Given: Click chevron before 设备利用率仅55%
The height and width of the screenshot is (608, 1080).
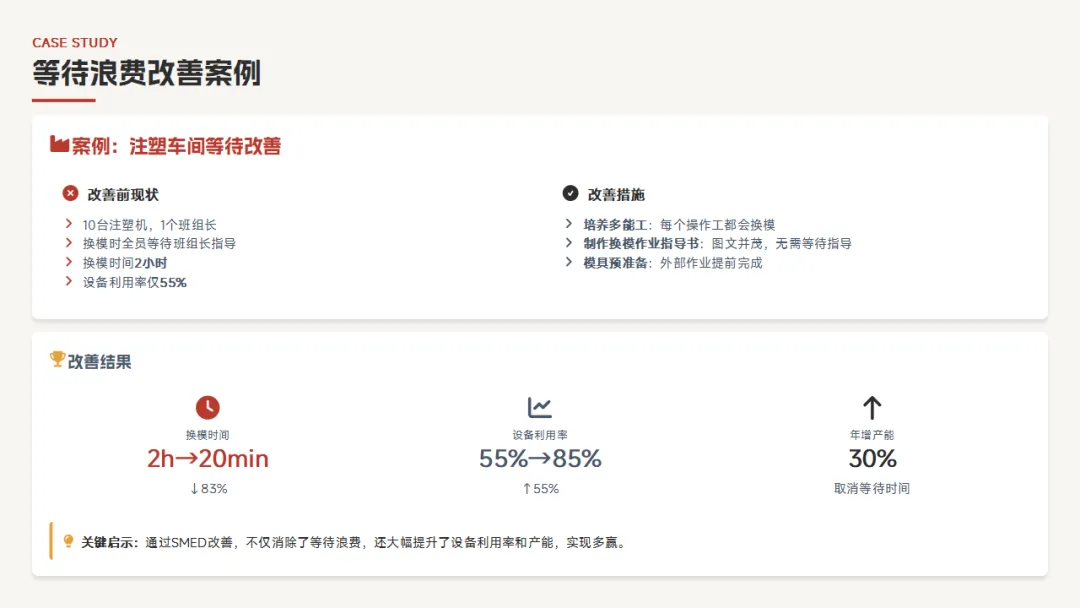Looking at the screenshot, I should pos(69,281).
